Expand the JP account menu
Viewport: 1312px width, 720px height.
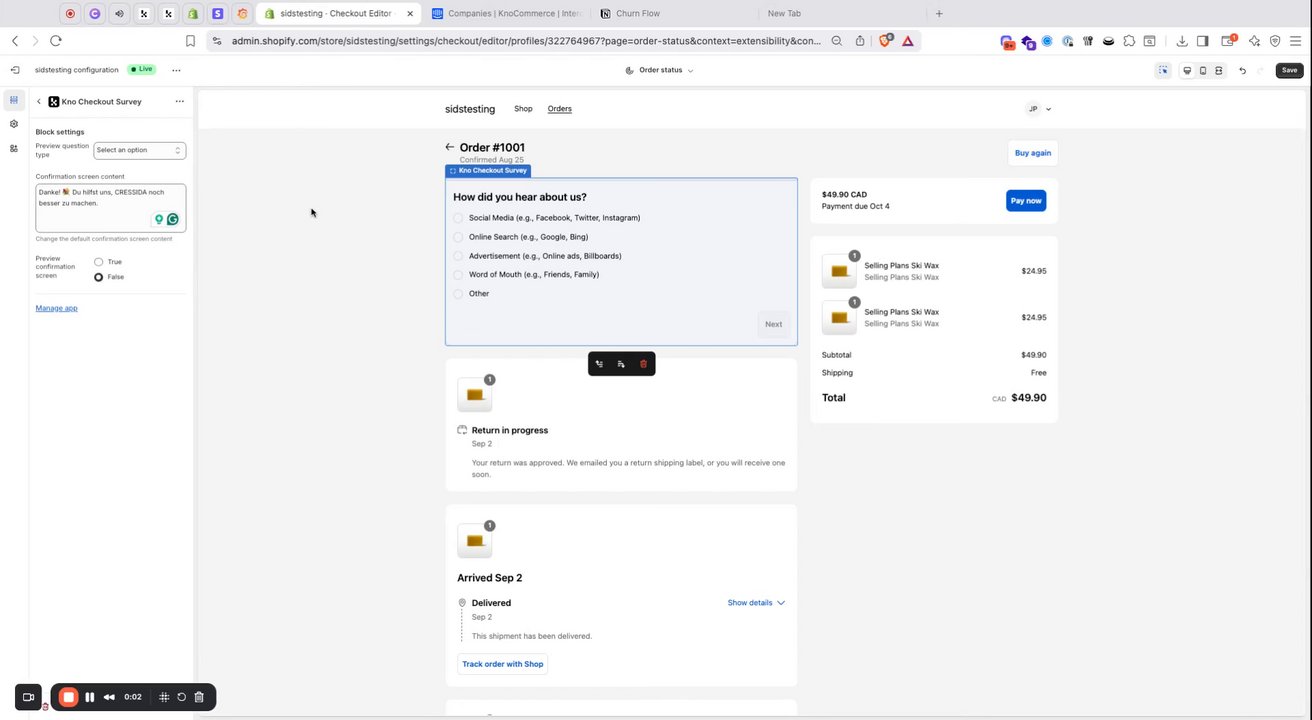click(1039, 109)
